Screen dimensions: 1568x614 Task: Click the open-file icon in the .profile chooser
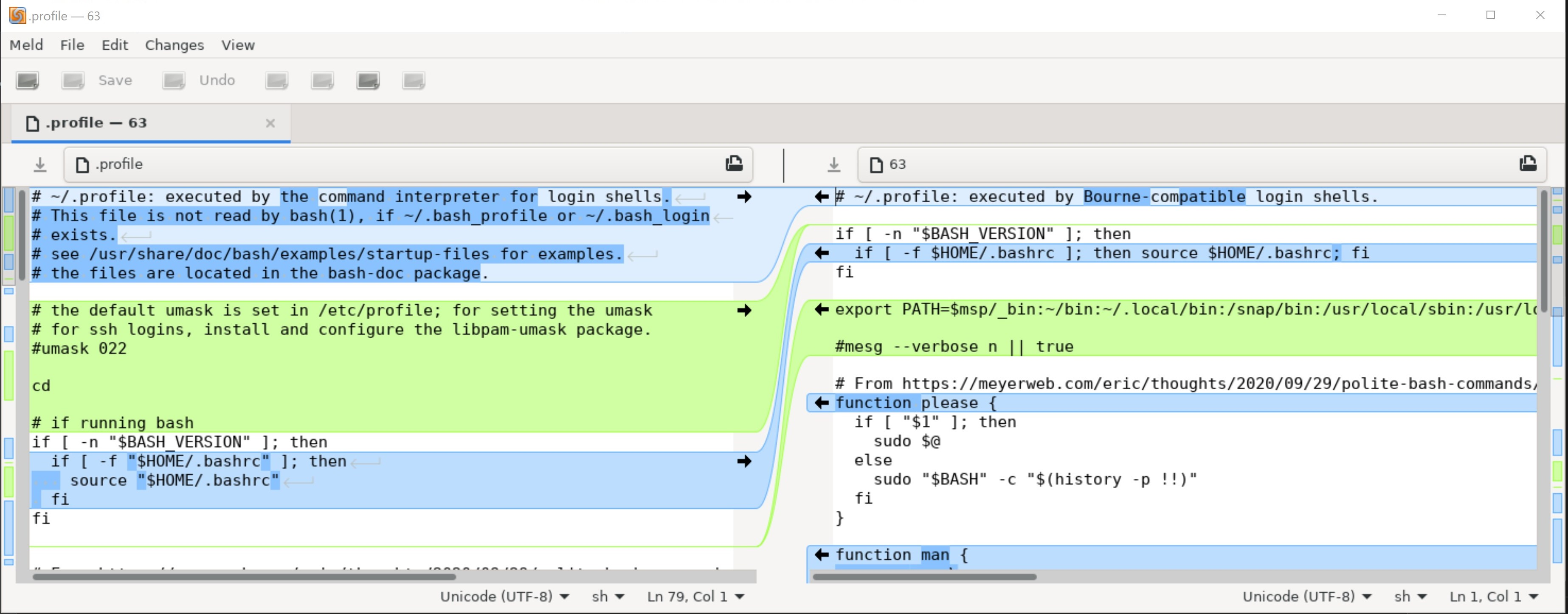tap(734, 163)
